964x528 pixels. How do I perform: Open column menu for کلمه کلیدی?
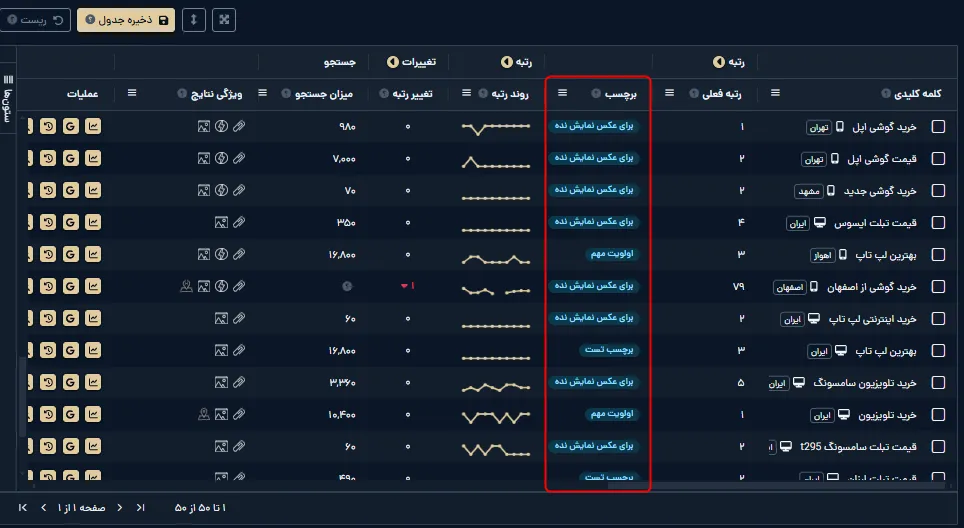[775, 93]
